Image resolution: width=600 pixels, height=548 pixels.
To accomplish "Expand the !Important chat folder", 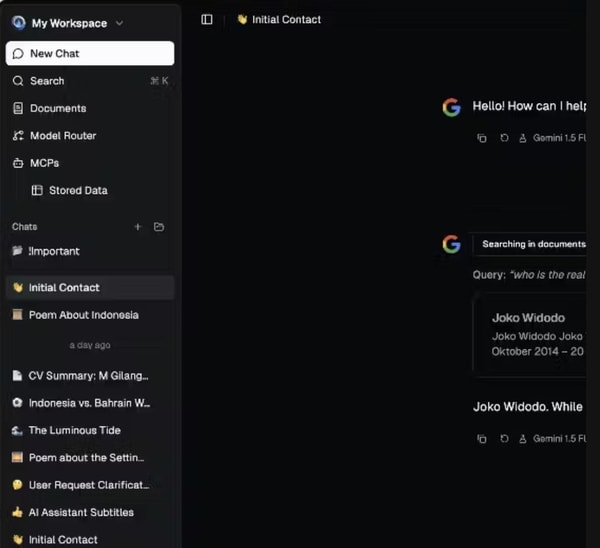I will (x=54, y=251).
